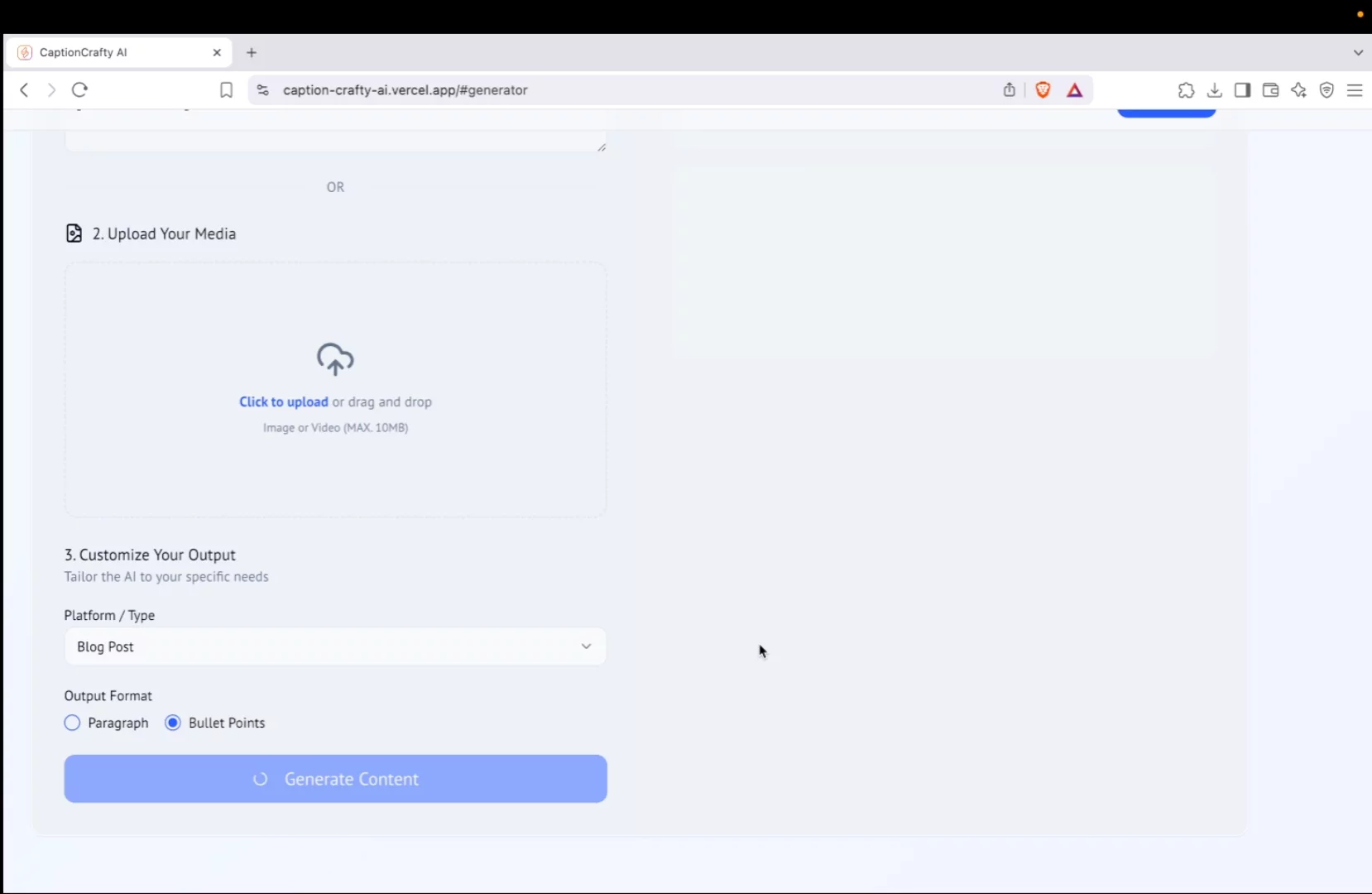Open the browser hamburger main menu
Viewport: 1372px width, 894px height.
[x=1355, y=90]
